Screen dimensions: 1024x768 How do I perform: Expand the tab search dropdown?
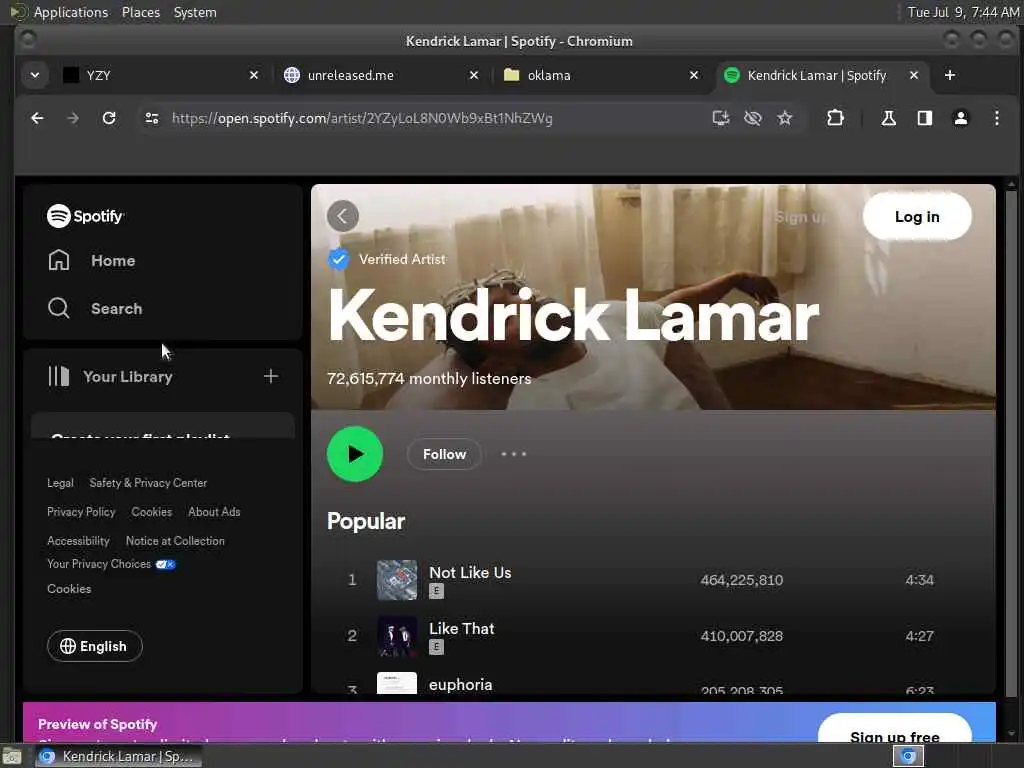click(x=35, y=76)
